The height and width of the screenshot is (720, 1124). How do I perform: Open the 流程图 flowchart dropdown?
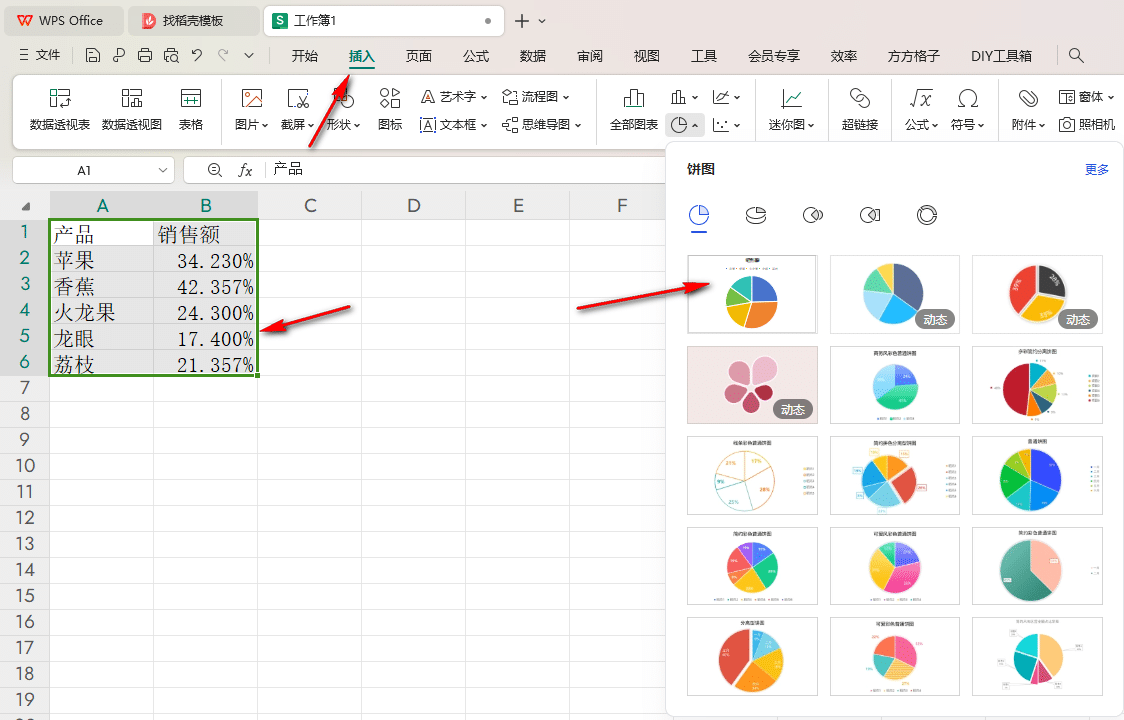coord(535,96)
